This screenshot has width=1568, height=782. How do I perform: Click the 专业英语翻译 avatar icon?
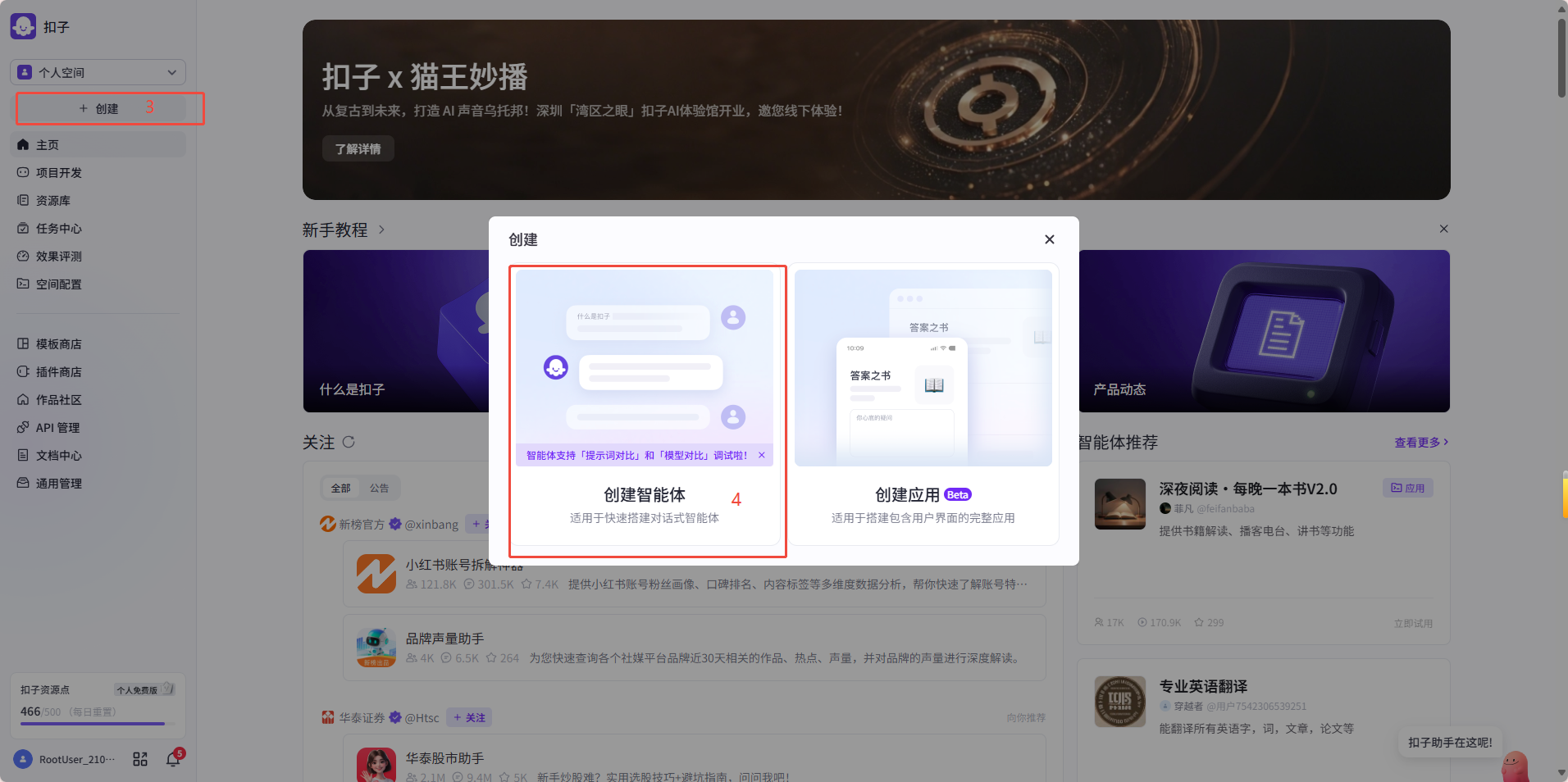click(x=1120, y=702)
